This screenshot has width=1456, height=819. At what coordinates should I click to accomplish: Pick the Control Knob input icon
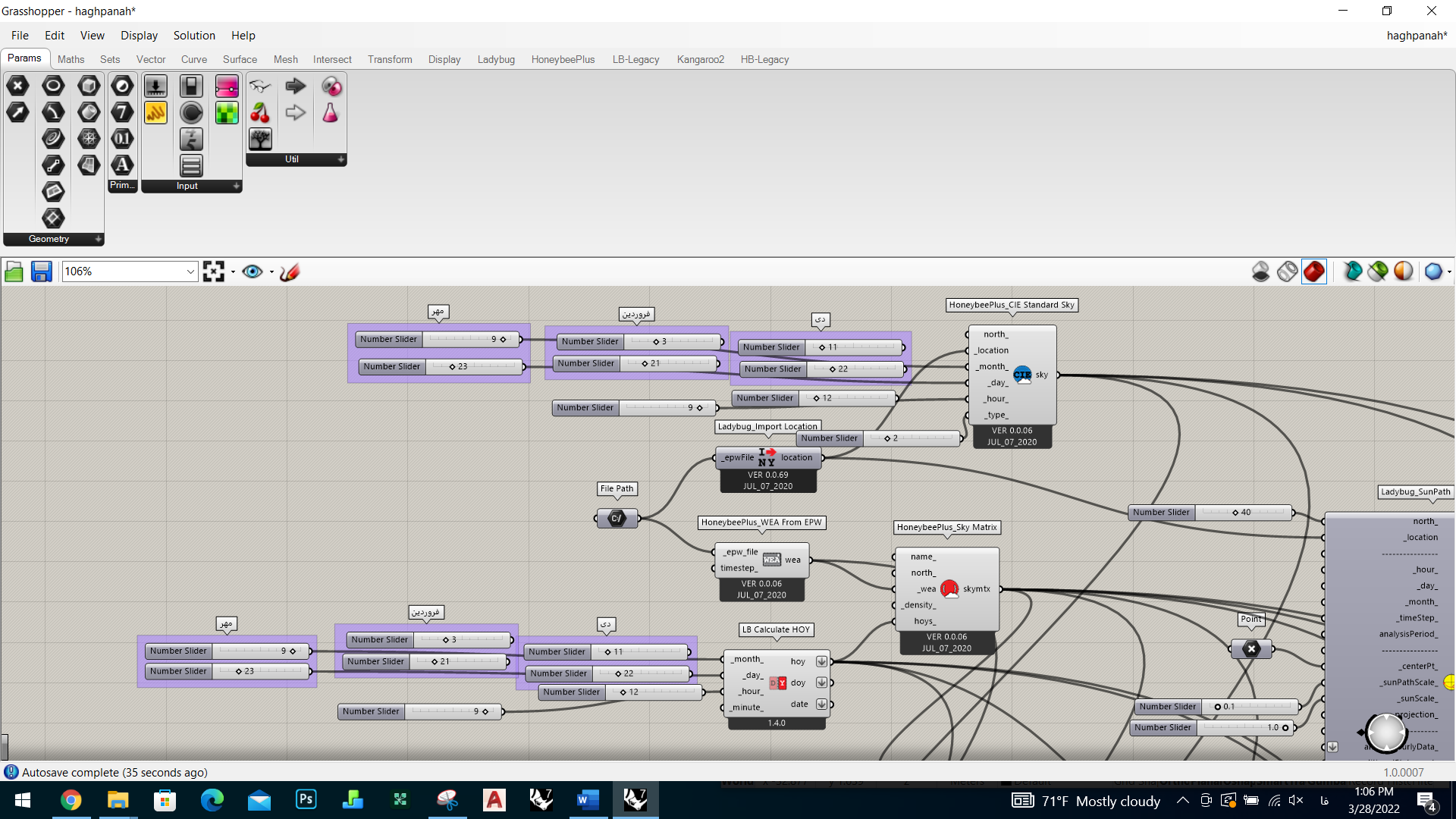click(191, 112)
